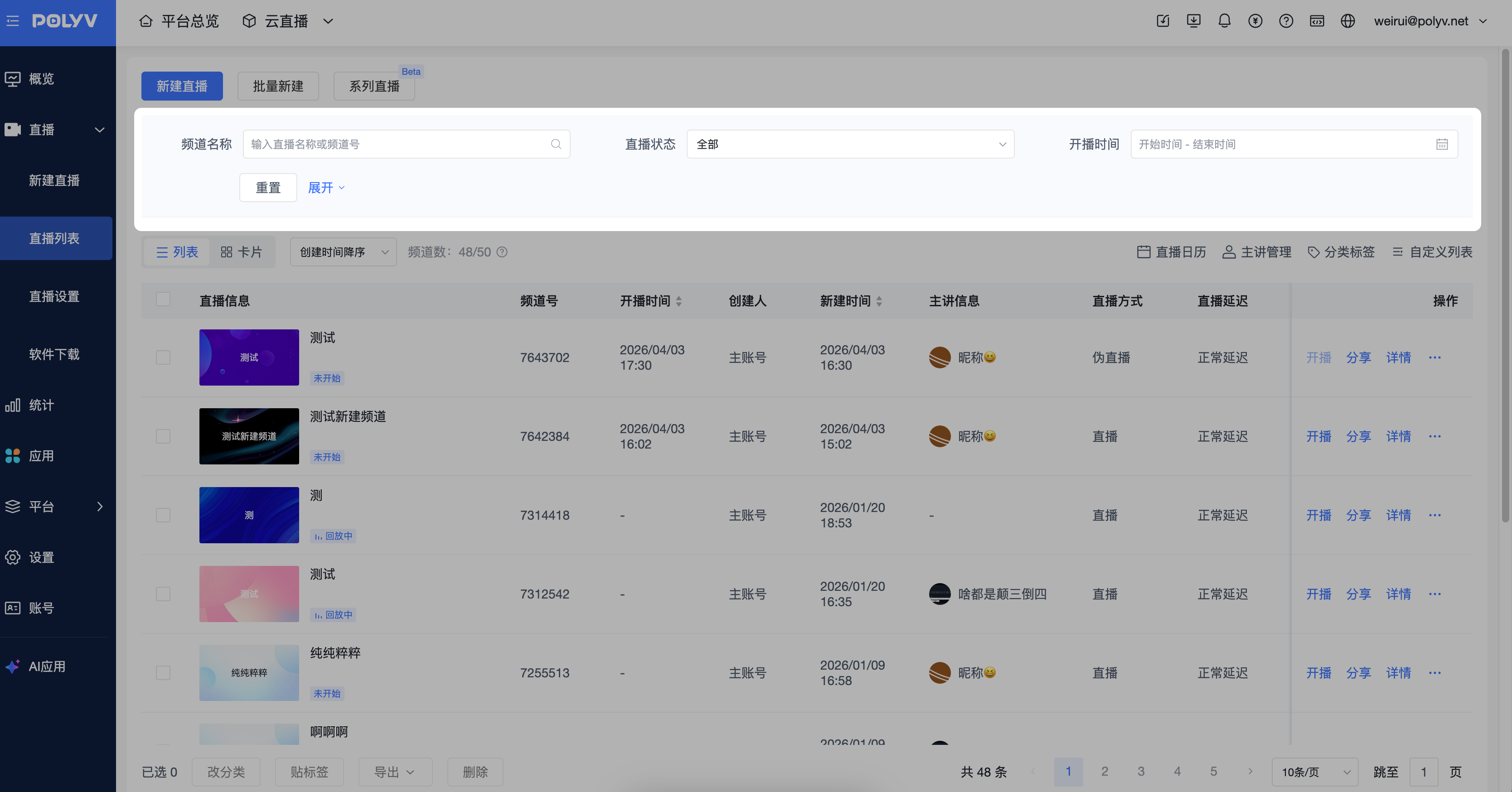Viewport: 1512px width, 792px height.
Task: Check the row for channel 7255513
Action: 163,673
